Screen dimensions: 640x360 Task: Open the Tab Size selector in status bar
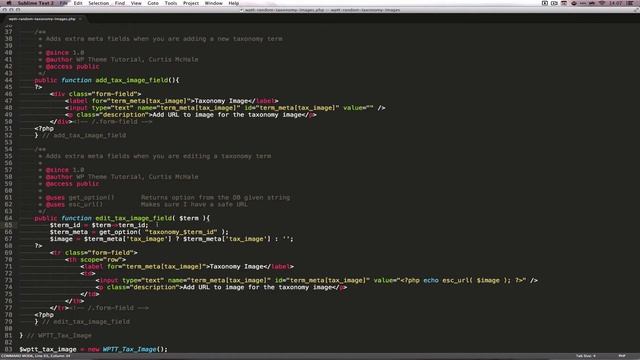pyautogui.click(x=586, y=356)
